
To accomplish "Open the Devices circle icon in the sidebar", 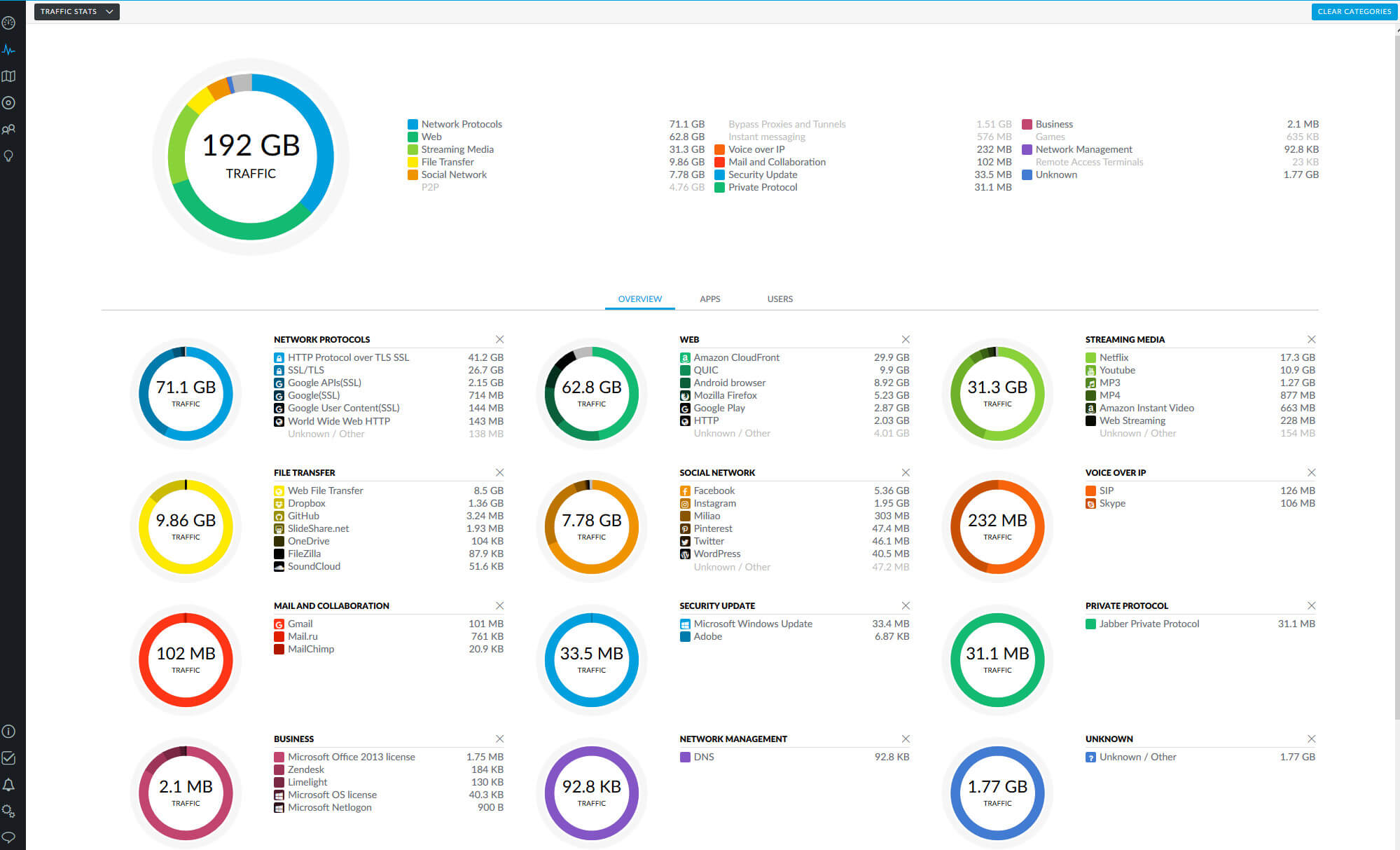I will point(9,103).
